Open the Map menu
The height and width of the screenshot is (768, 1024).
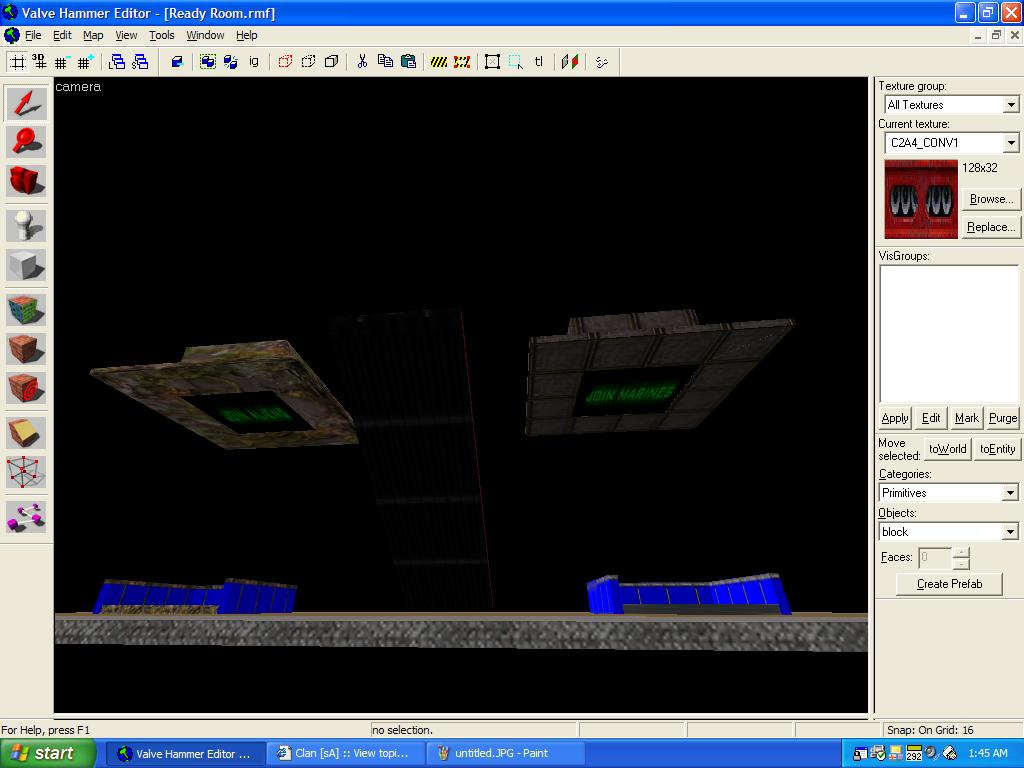[93, 35]
